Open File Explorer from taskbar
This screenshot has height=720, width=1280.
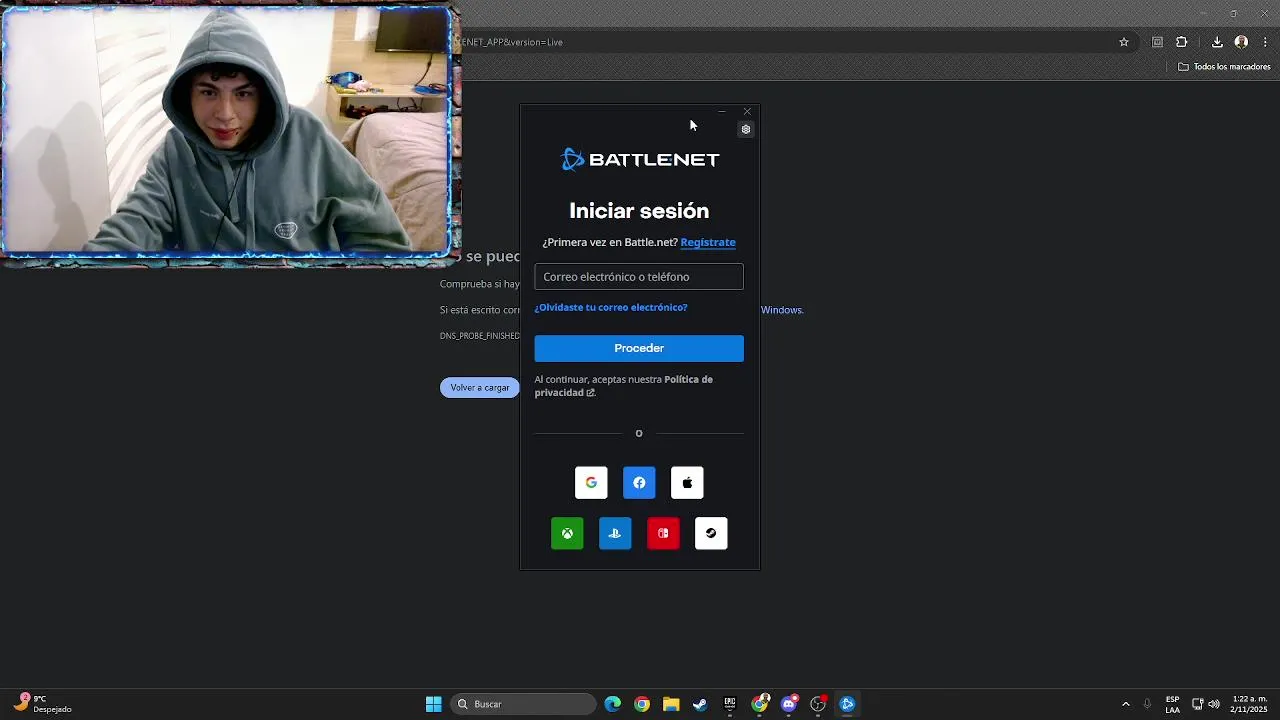click(x=671, y=704)
